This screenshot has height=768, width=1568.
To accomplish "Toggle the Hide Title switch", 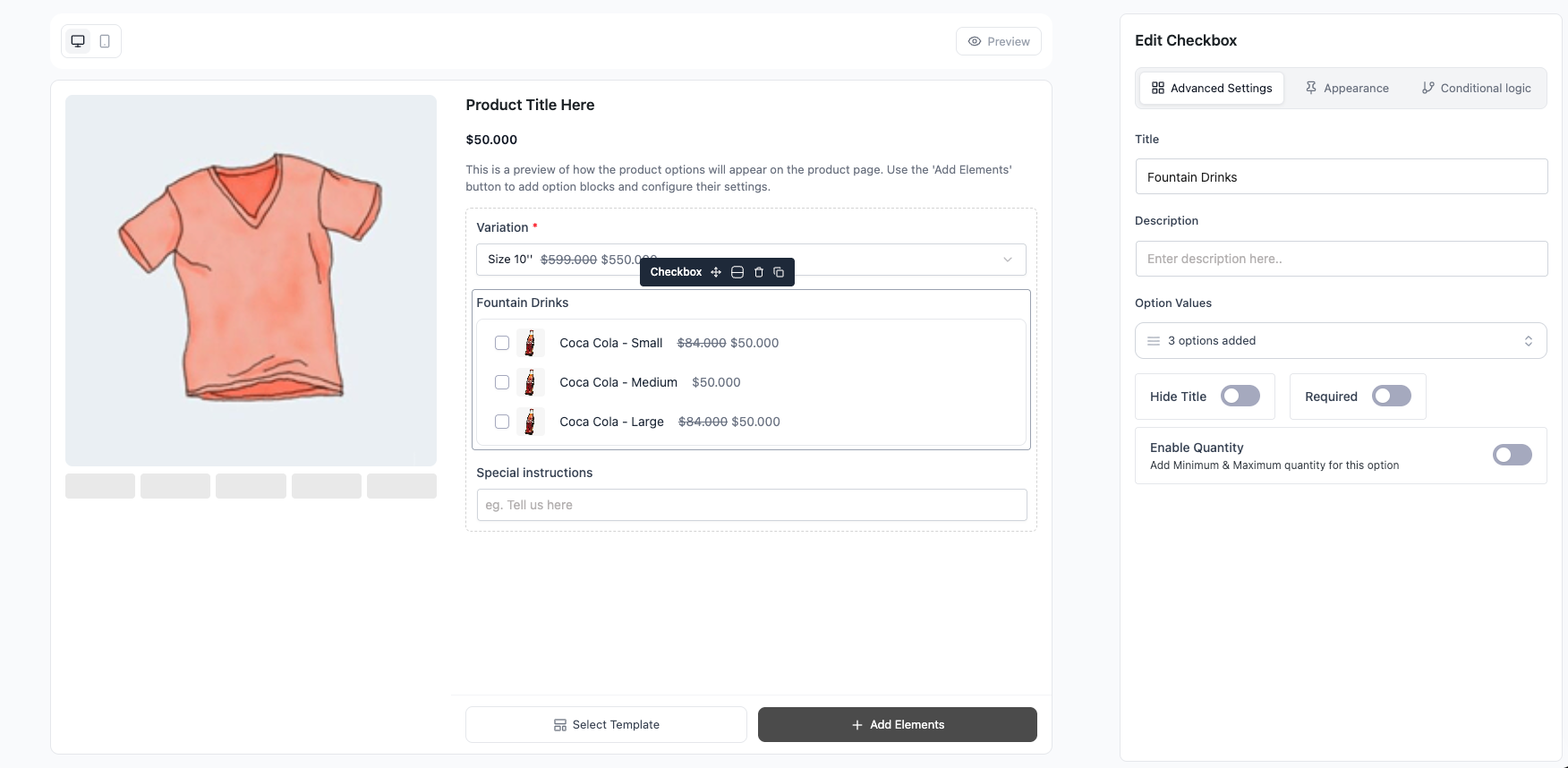I will coord(1240,396).
